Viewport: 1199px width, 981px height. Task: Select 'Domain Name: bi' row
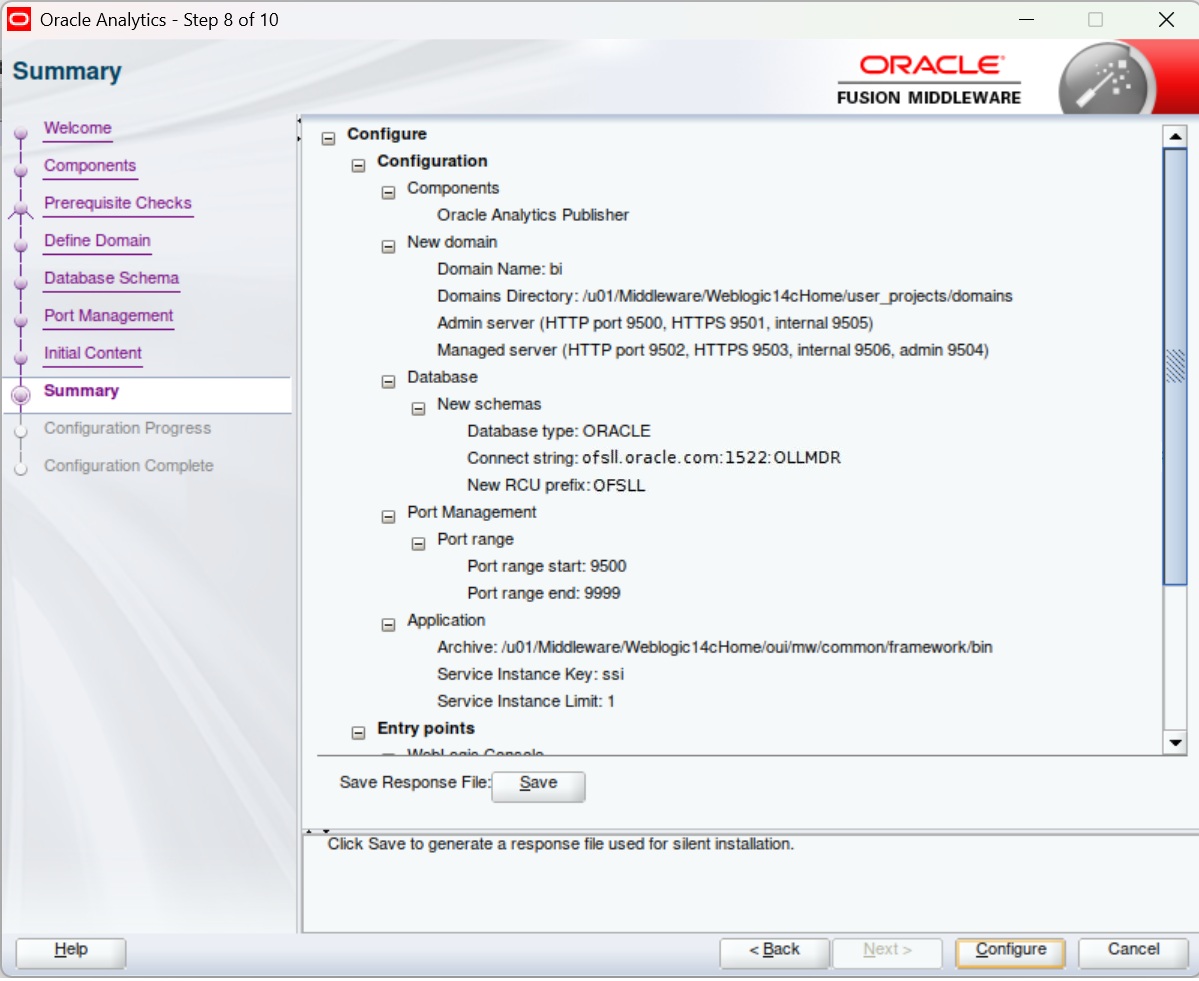point(499,269)
